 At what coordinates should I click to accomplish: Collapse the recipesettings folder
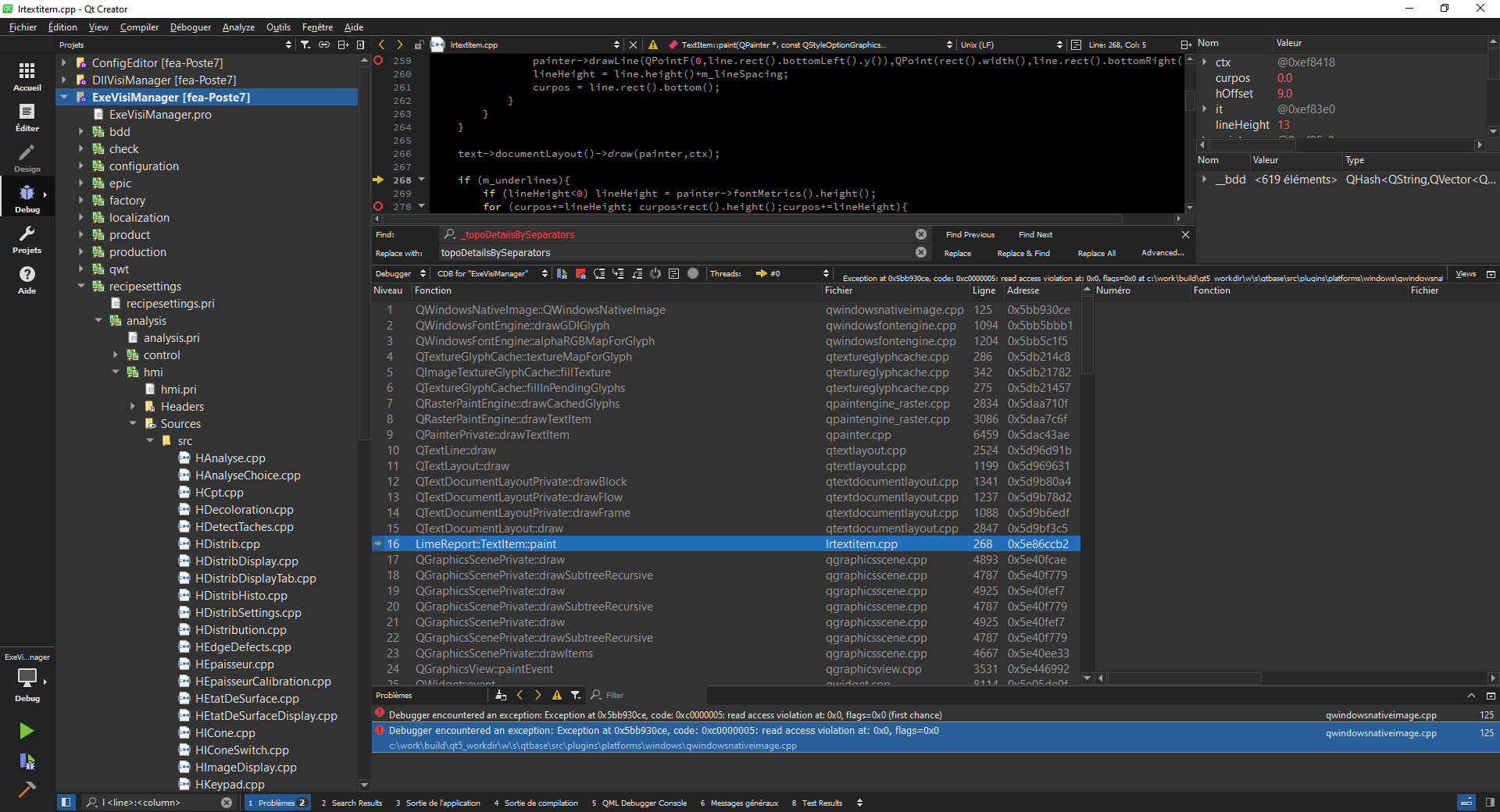[x=81, y=287]
